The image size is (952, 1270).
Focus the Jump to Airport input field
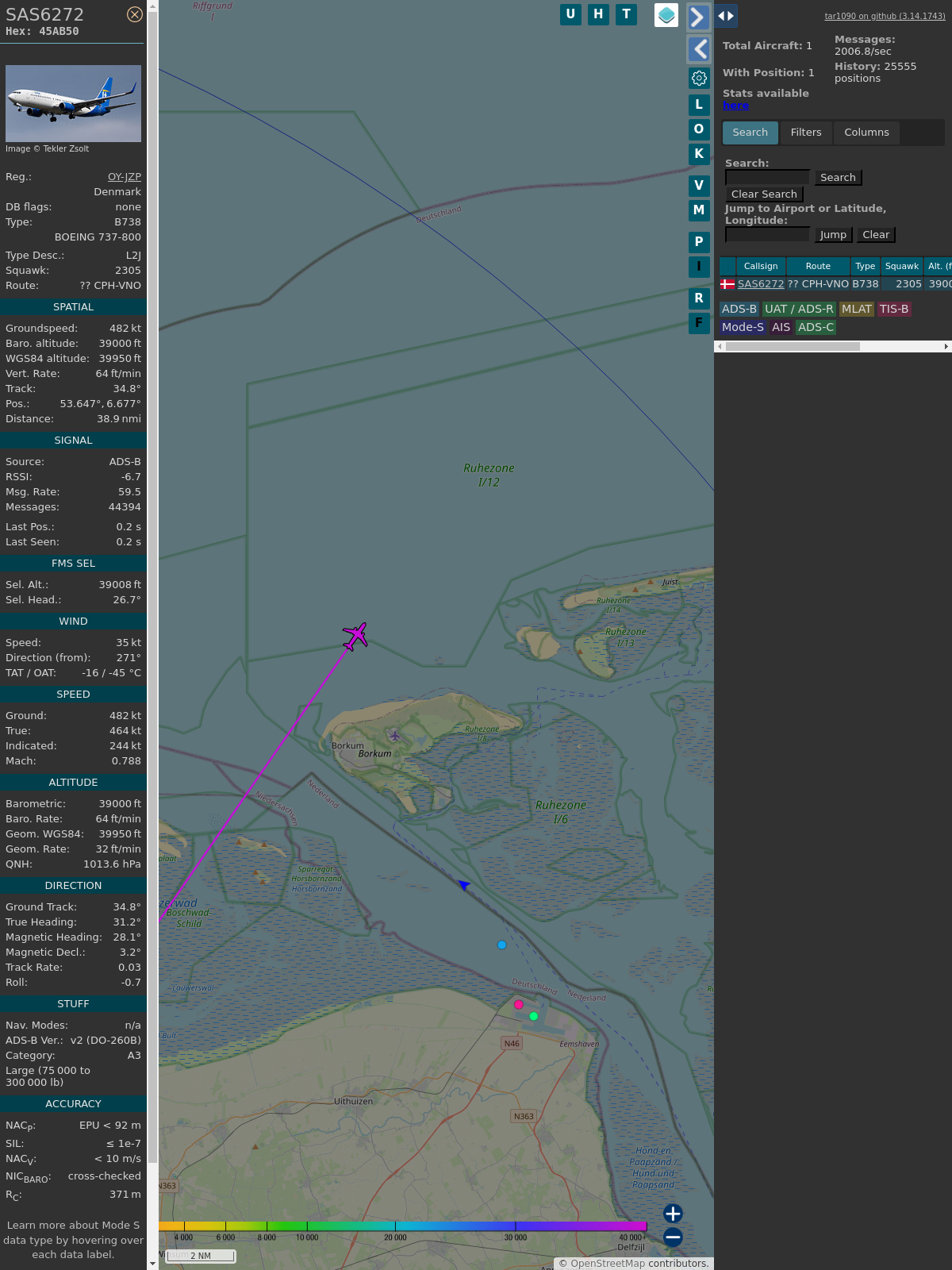click(767, 234)
